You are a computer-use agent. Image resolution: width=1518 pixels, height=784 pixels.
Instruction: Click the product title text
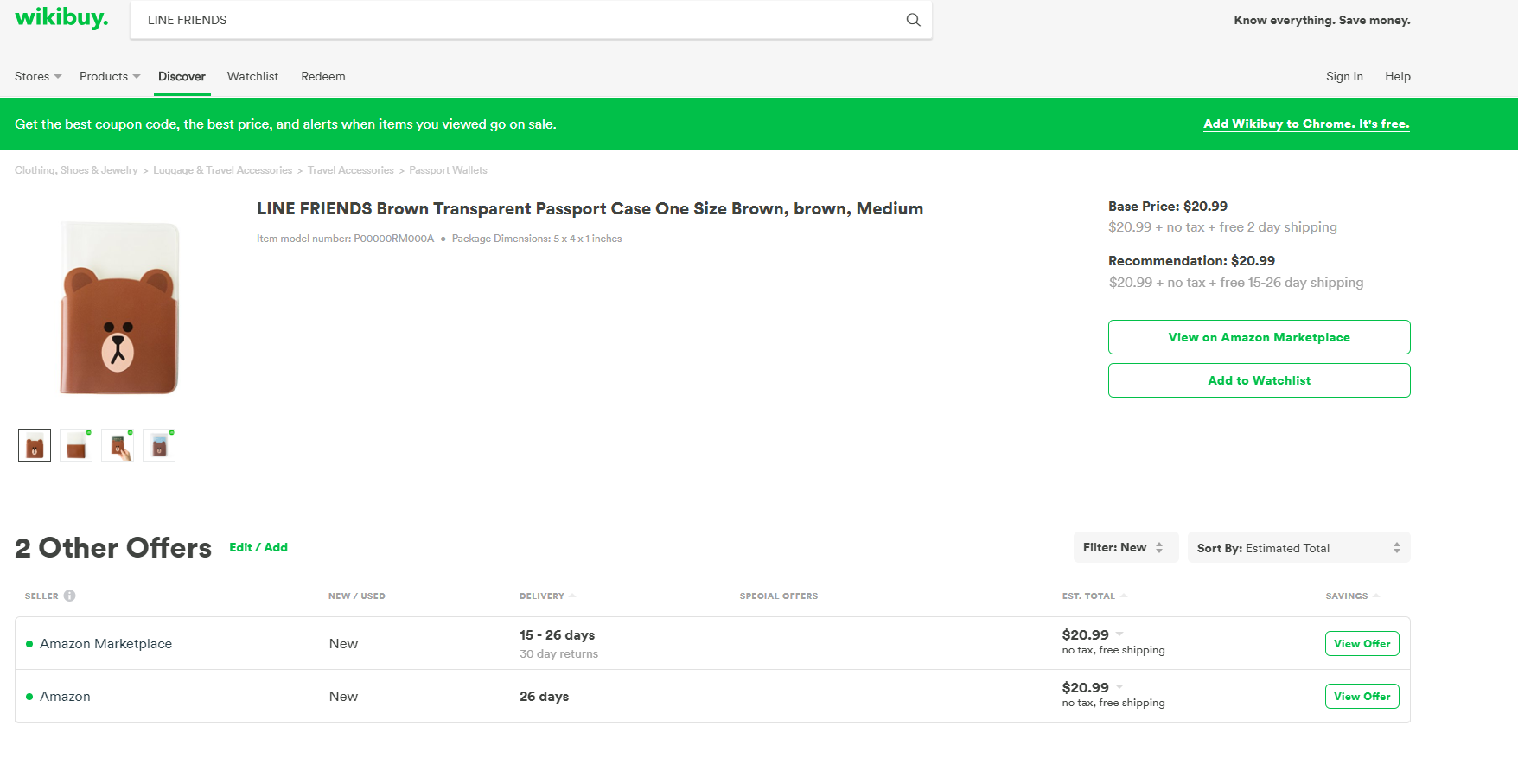click(590, 208)
